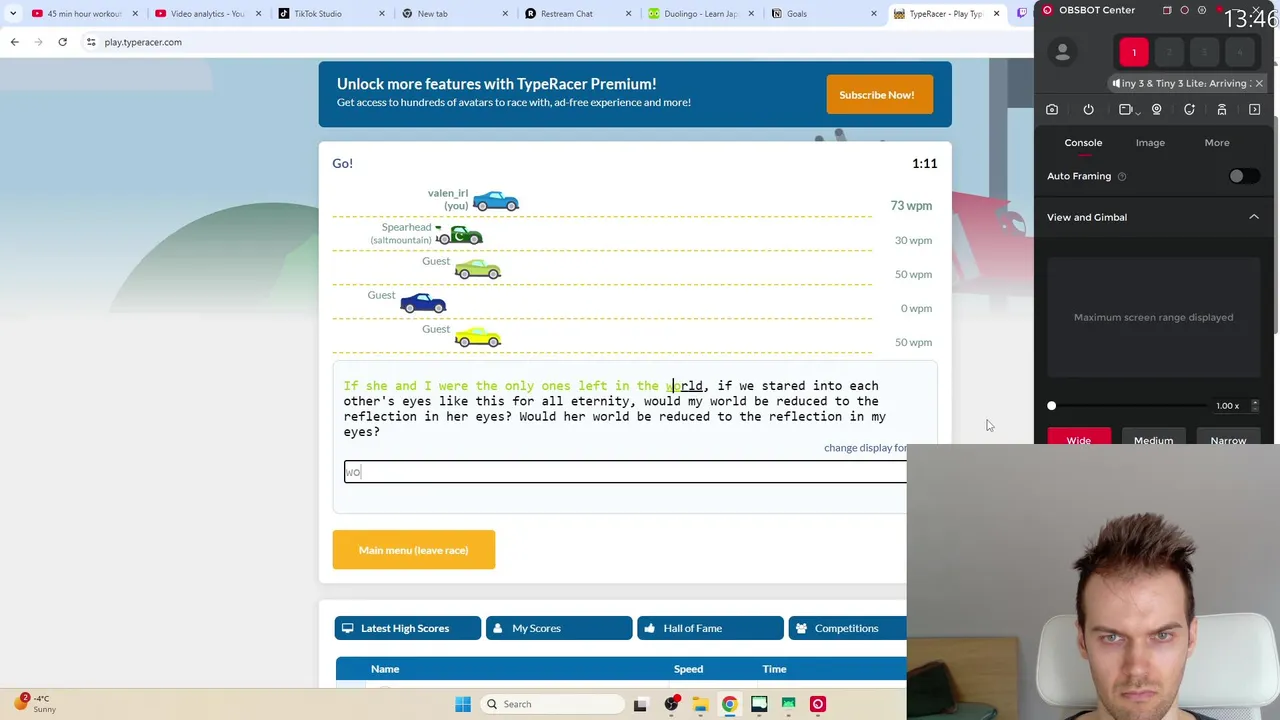The image size is (1280, 720).
Task: Expand OBSBOT side preview panel icon
Action: 1255,110
